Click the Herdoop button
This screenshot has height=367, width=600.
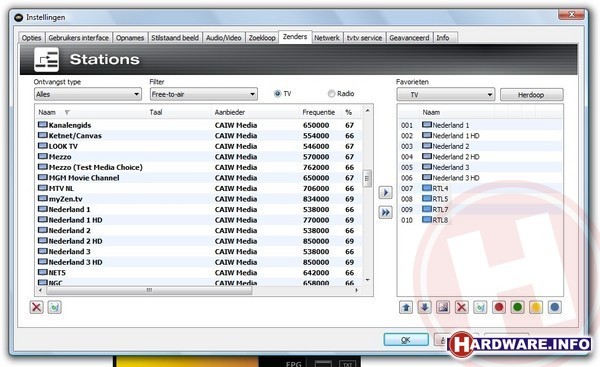point(531,95)
